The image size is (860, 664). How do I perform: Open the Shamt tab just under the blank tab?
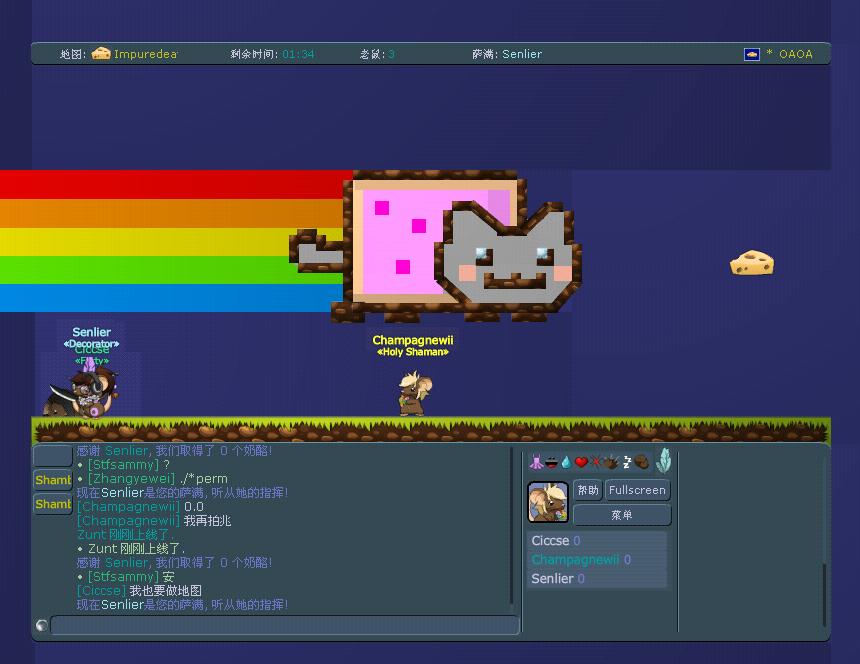pyautogui.click(x=53, y=480)
